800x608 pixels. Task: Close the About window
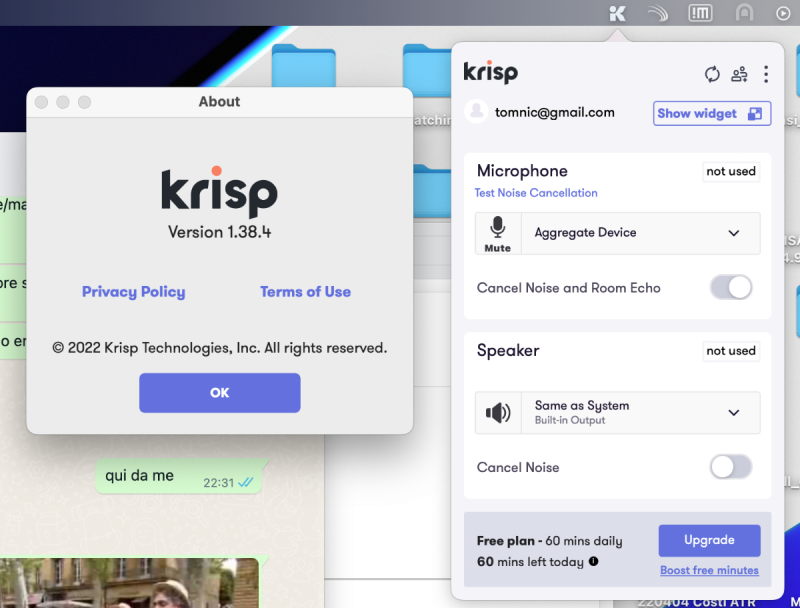pyautogui.click(x=41, y=102)
